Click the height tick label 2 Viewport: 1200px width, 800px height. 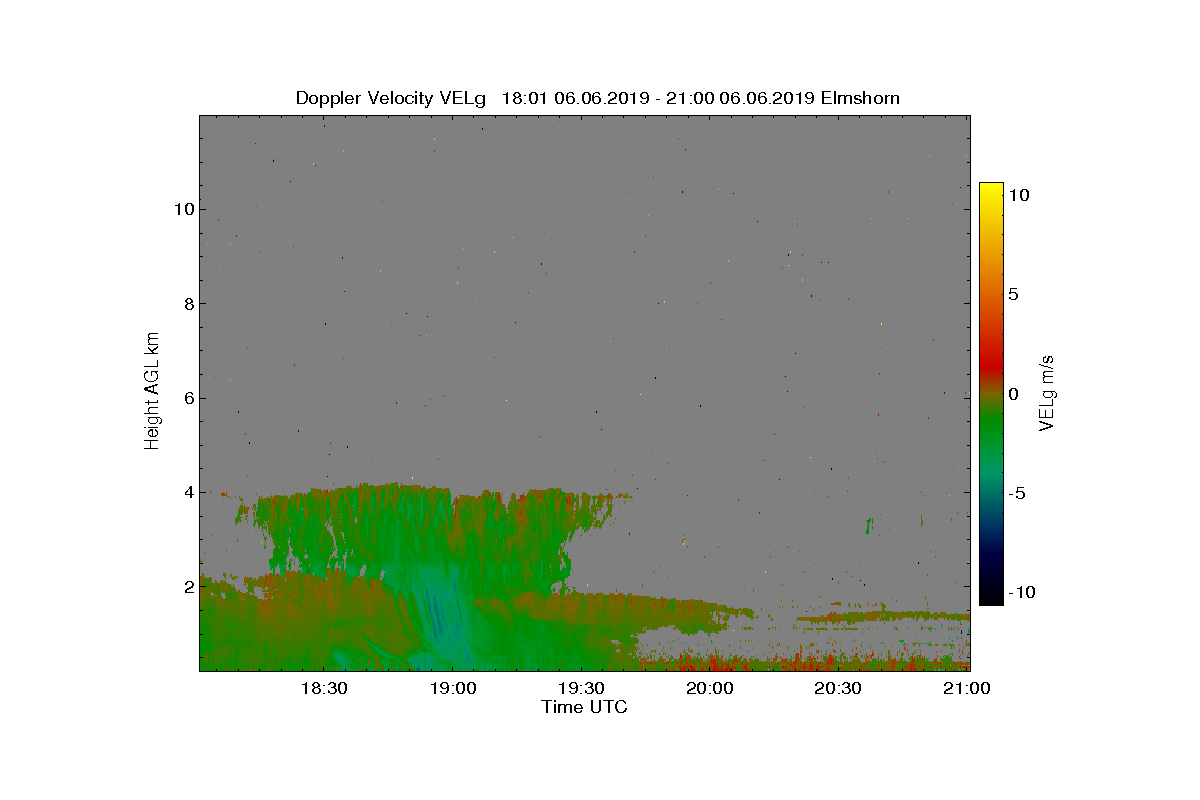(188, 586)
